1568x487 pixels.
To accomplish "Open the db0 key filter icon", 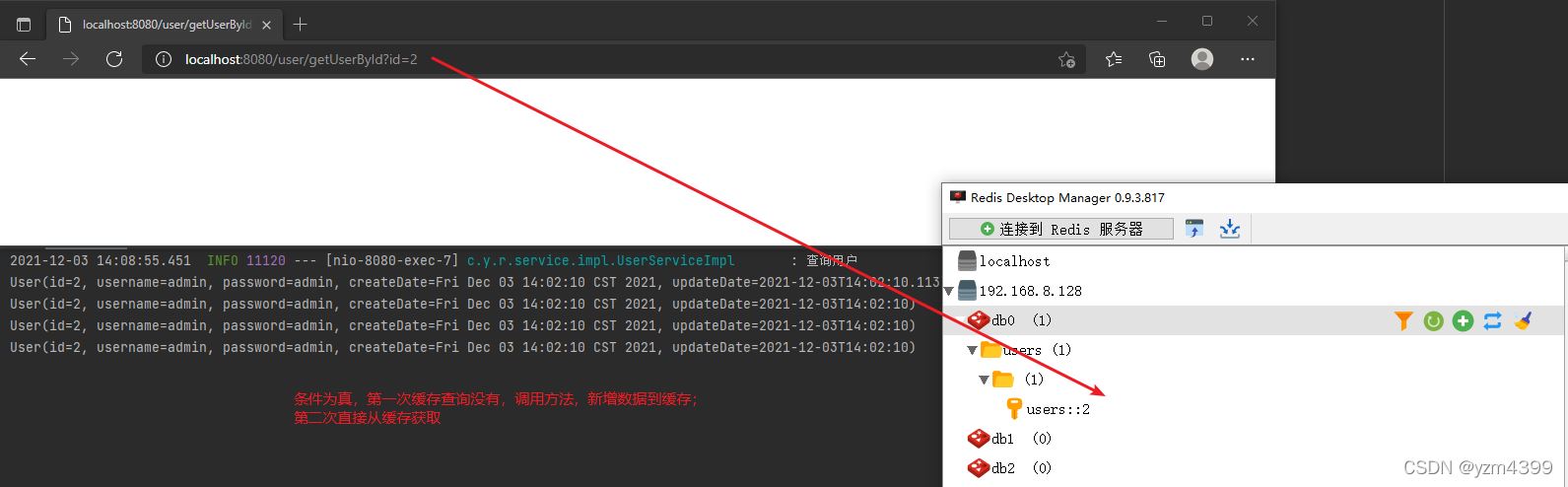I will point(1403,320).
